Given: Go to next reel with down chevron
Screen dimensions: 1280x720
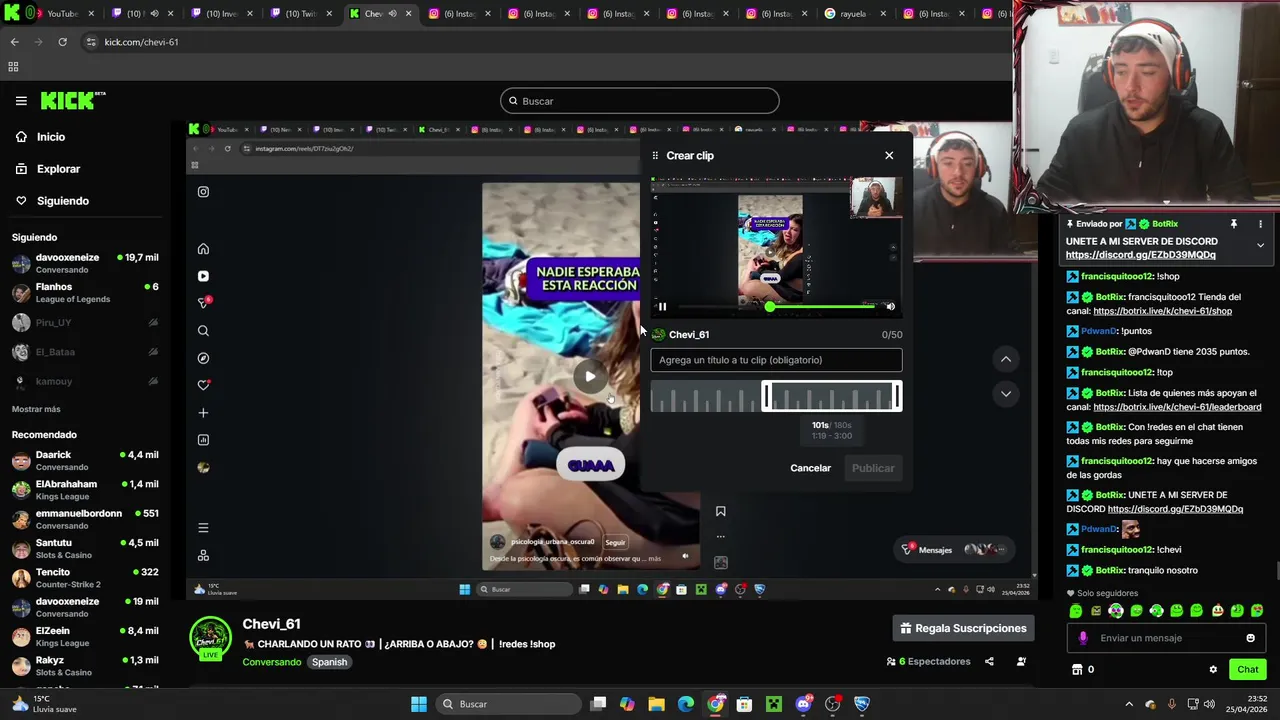Looking at the screenshot, I should point(1006,394).
